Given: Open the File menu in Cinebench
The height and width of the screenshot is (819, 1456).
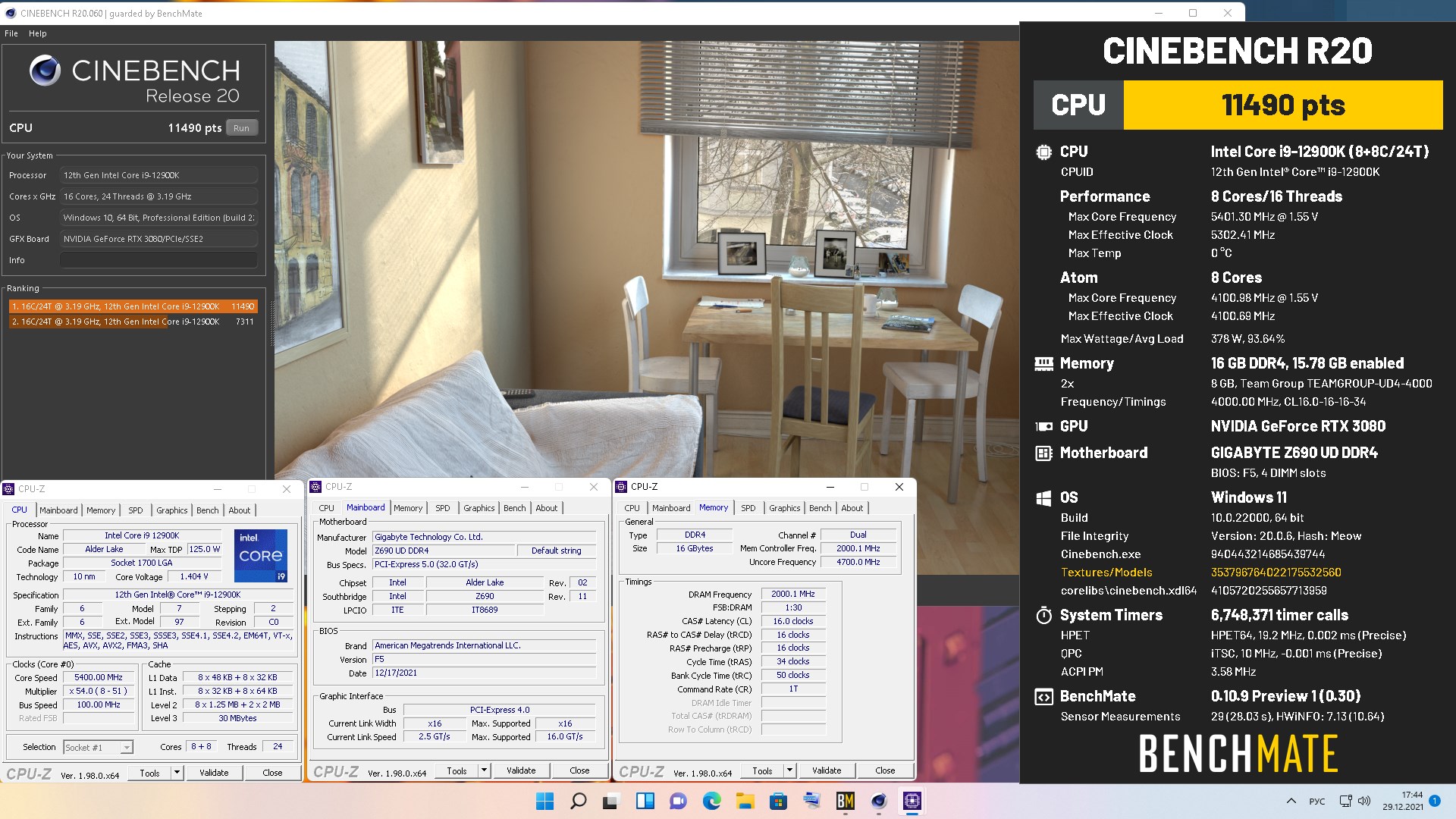Looking at the screenshot, I should pyautogui.click(x=11, y=33).
